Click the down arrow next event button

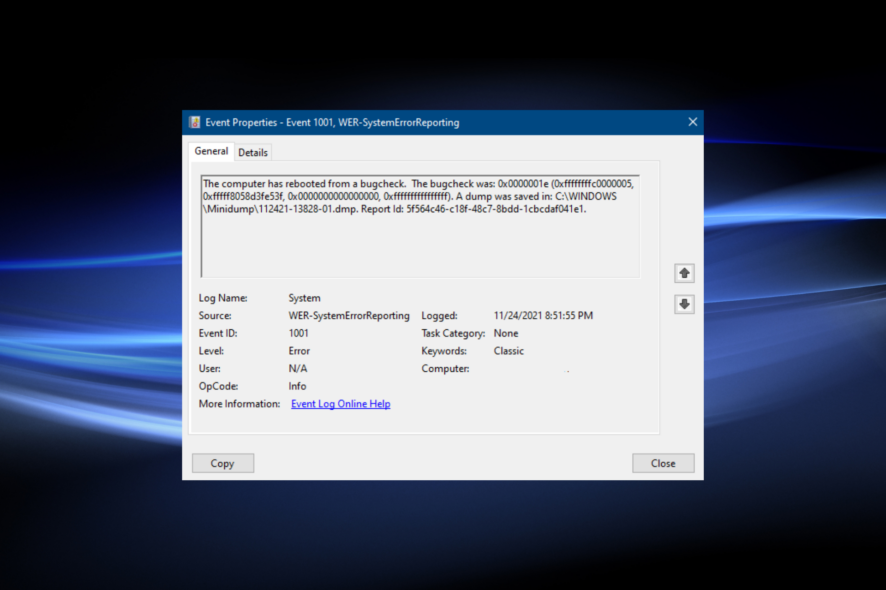684,305
